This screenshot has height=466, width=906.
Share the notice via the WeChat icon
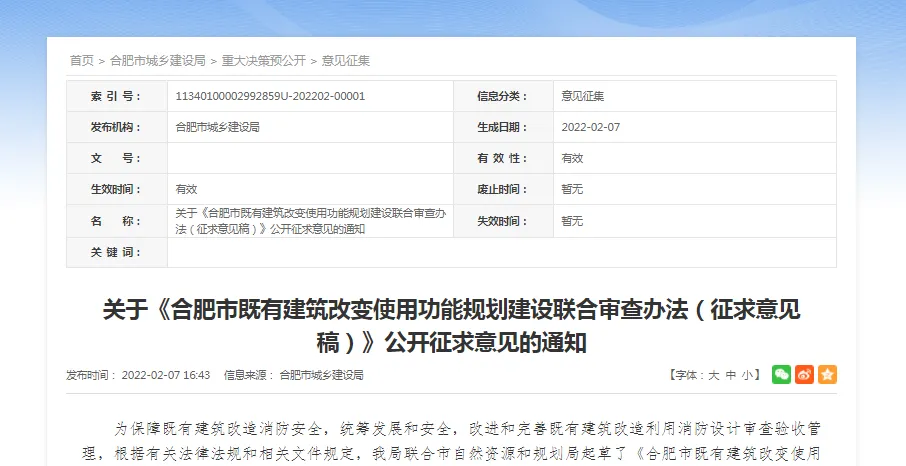(780, 375)
